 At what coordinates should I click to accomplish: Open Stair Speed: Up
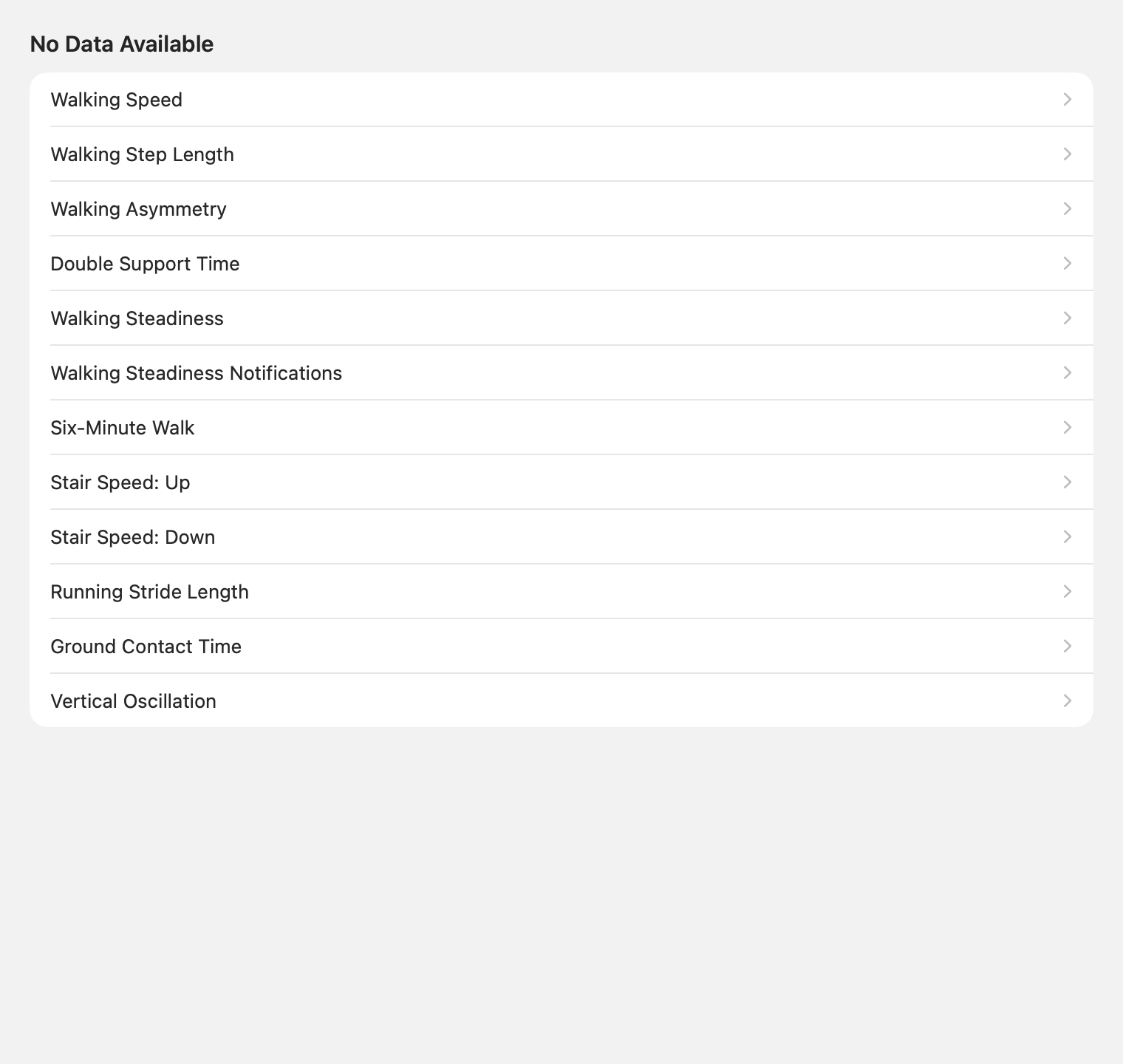click(561, 482)
